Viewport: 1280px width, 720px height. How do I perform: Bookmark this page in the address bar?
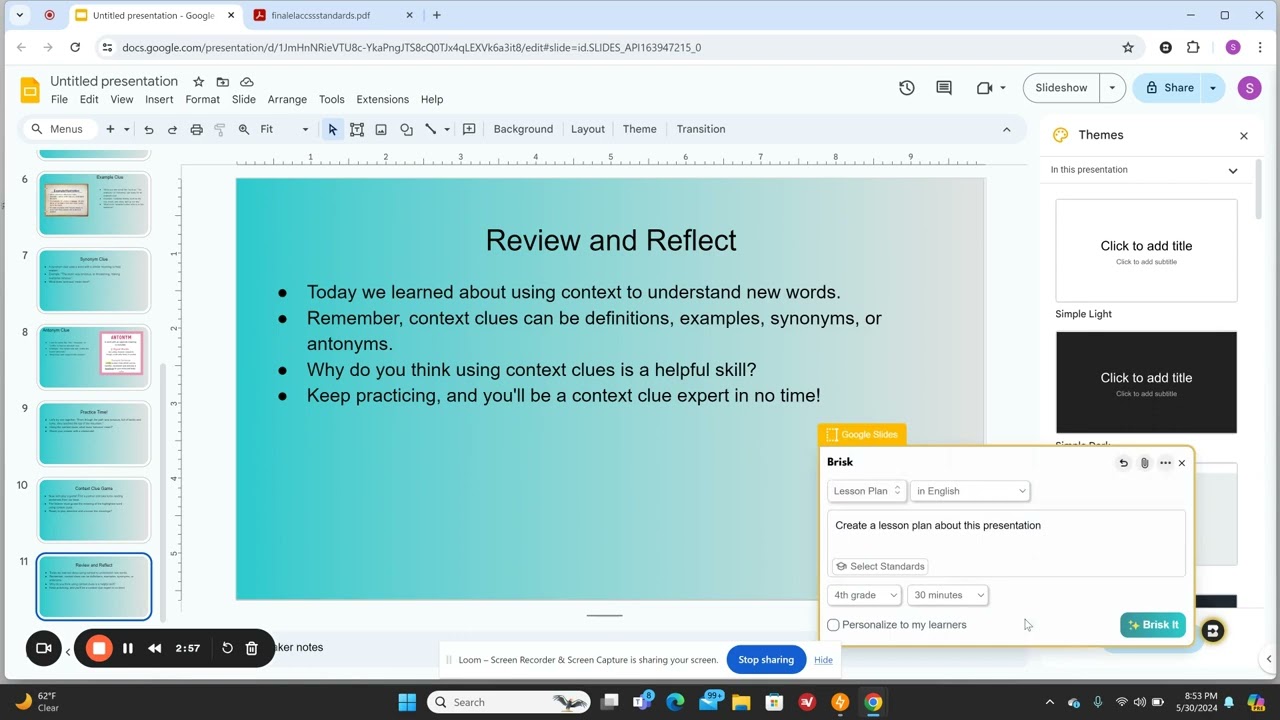click(x=1128, y=47)
